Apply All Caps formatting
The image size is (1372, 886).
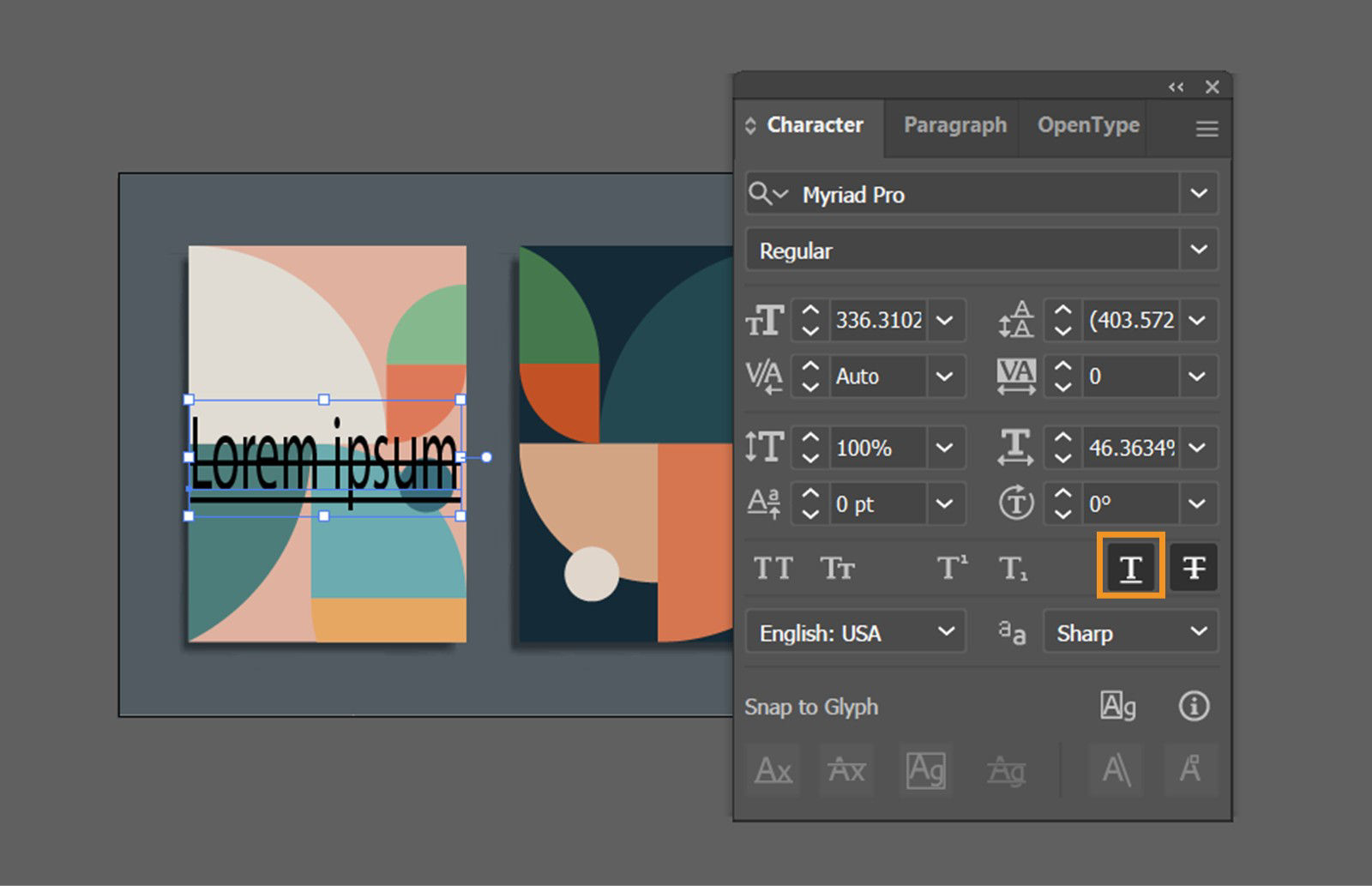click(772, 568)
